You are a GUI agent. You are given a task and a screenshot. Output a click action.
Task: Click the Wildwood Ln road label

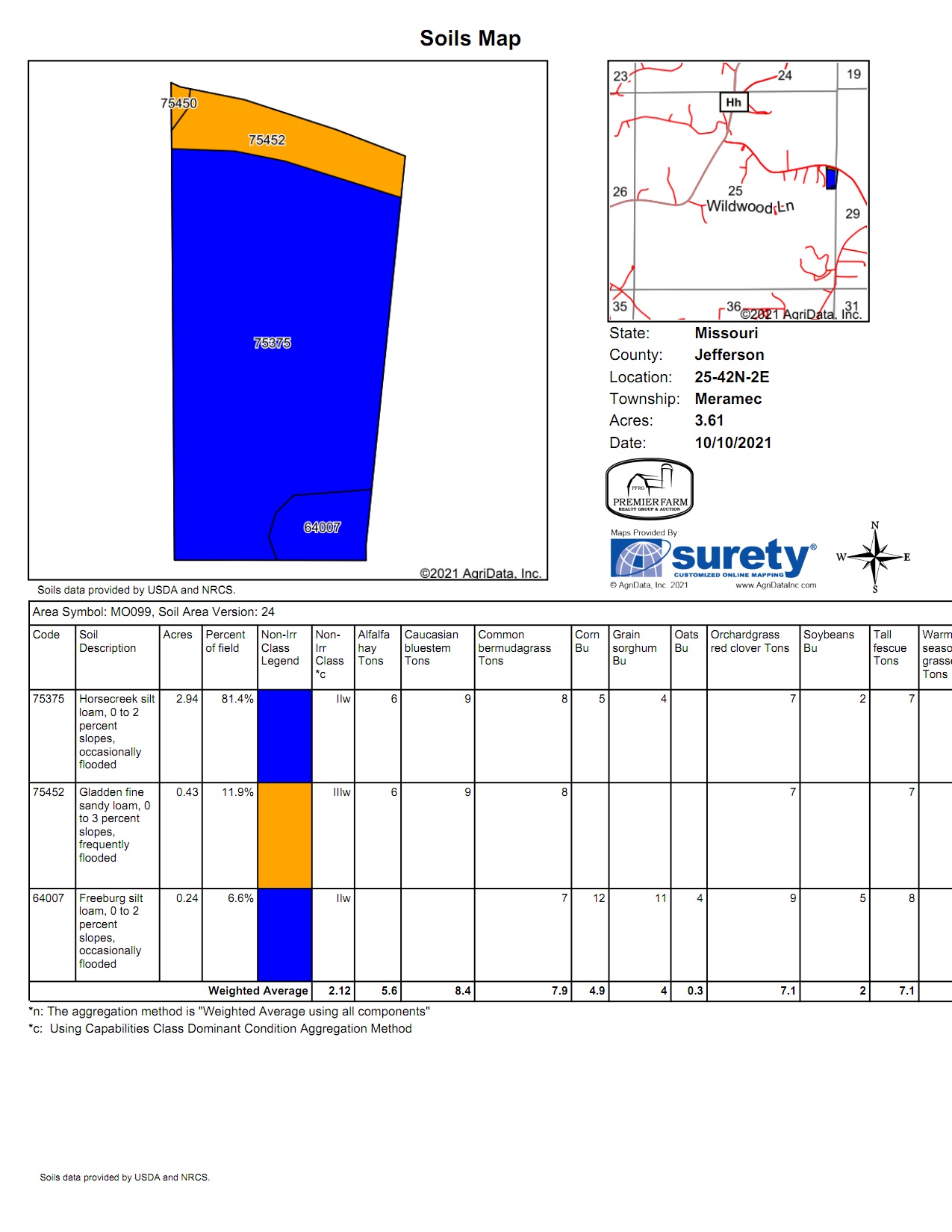(x=750, y=206)
